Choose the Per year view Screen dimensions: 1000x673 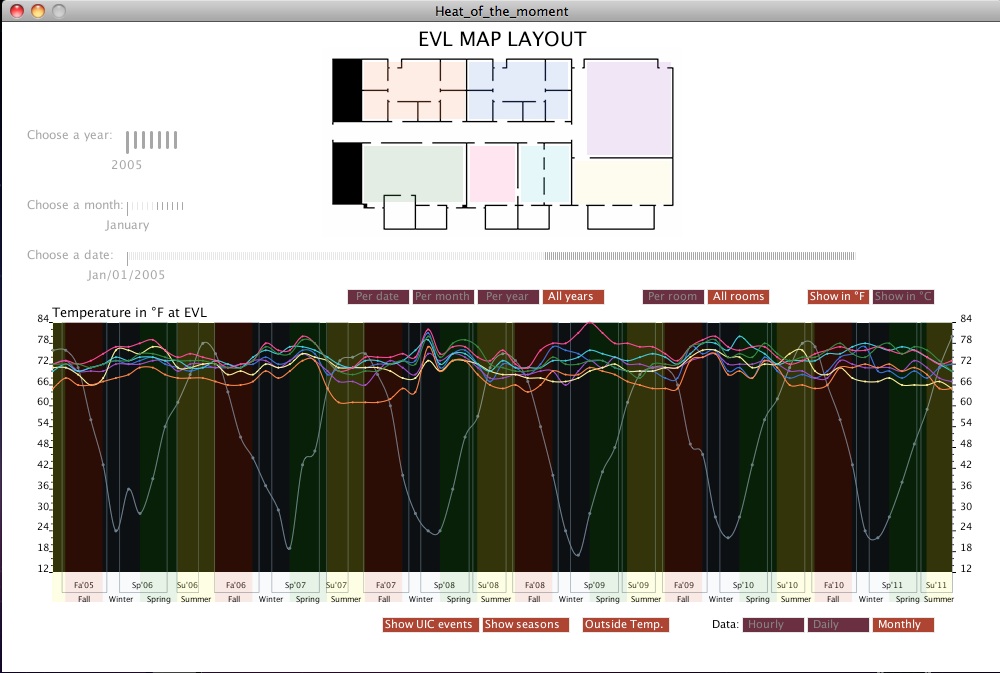tap(508, 297)
